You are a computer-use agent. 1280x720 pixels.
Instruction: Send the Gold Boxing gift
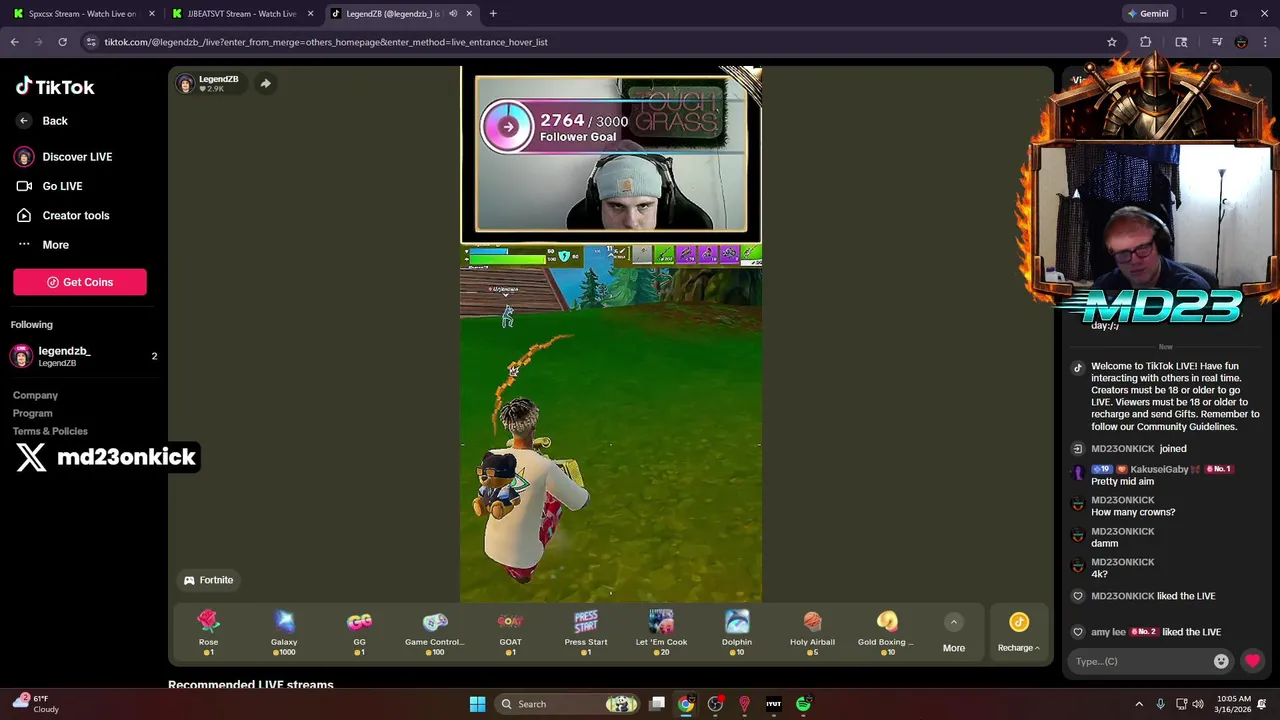click(887, 633)
